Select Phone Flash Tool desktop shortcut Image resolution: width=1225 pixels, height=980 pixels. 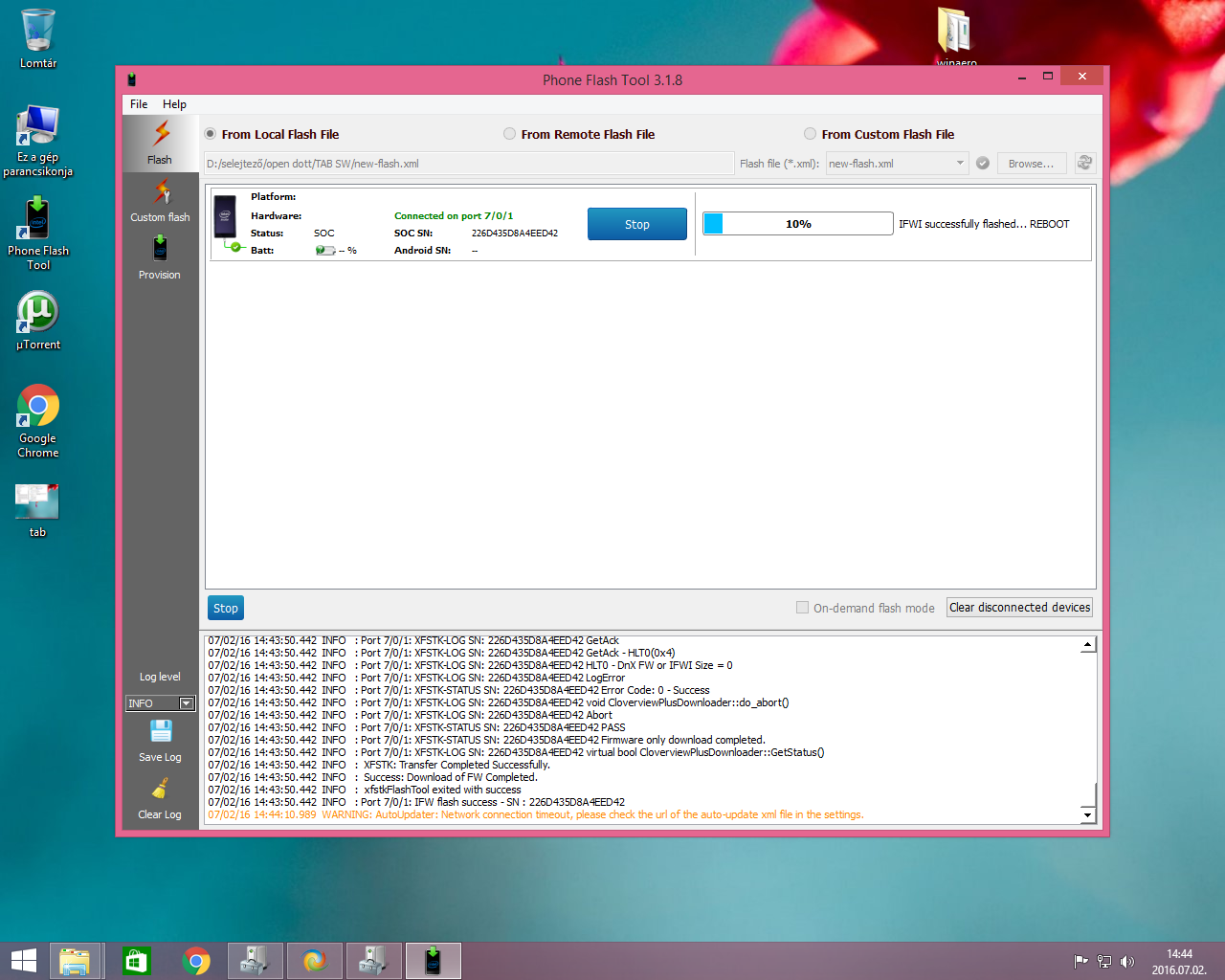38,234
